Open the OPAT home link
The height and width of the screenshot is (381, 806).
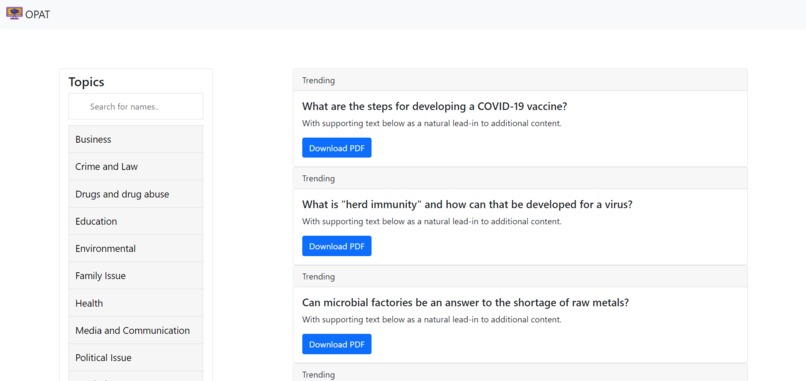pyautogui.click(x=28, y=14)
